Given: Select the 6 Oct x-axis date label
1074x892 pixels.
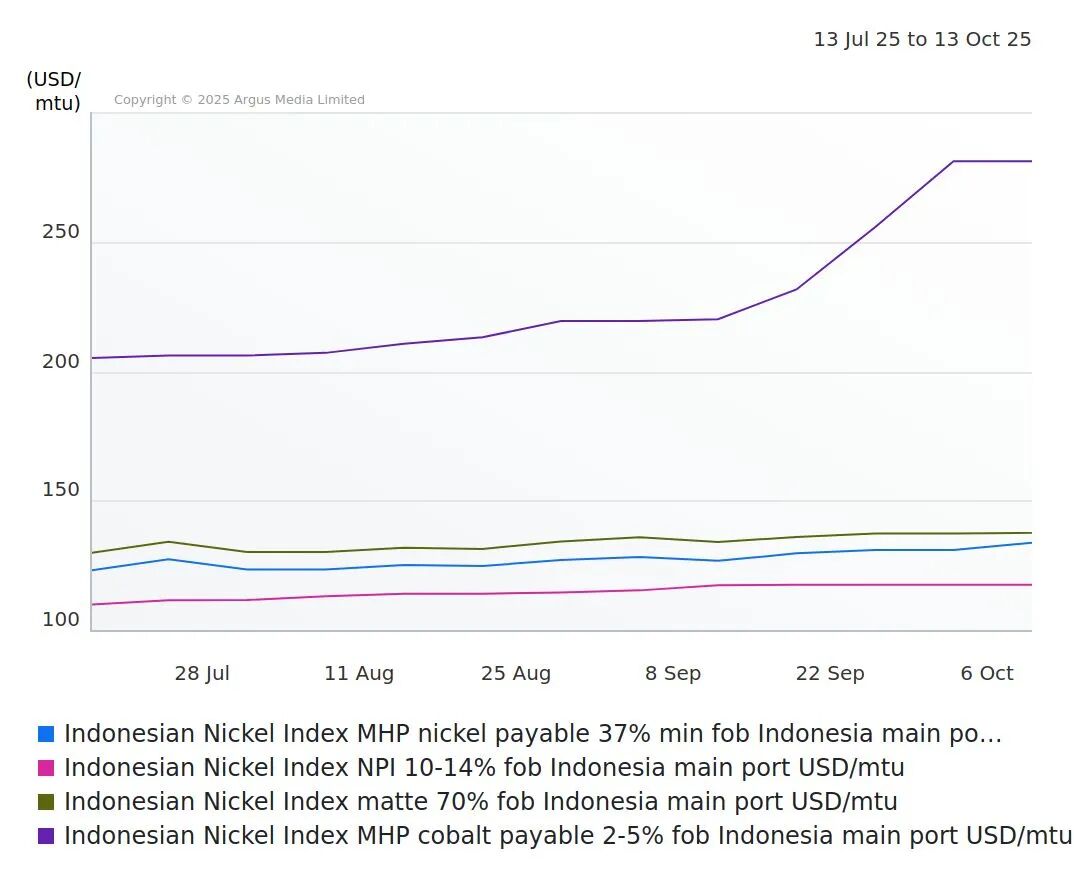Looking at the screenshot, I should pos(987,673).
